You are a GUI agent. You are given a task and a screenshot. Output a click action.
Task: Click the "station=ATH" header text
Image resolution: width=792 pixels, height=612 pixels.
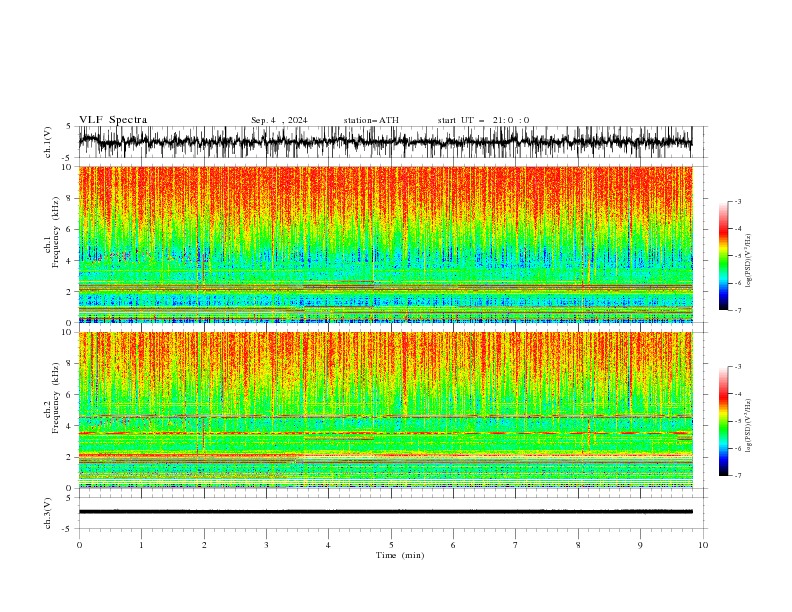(x=371, y=120)
